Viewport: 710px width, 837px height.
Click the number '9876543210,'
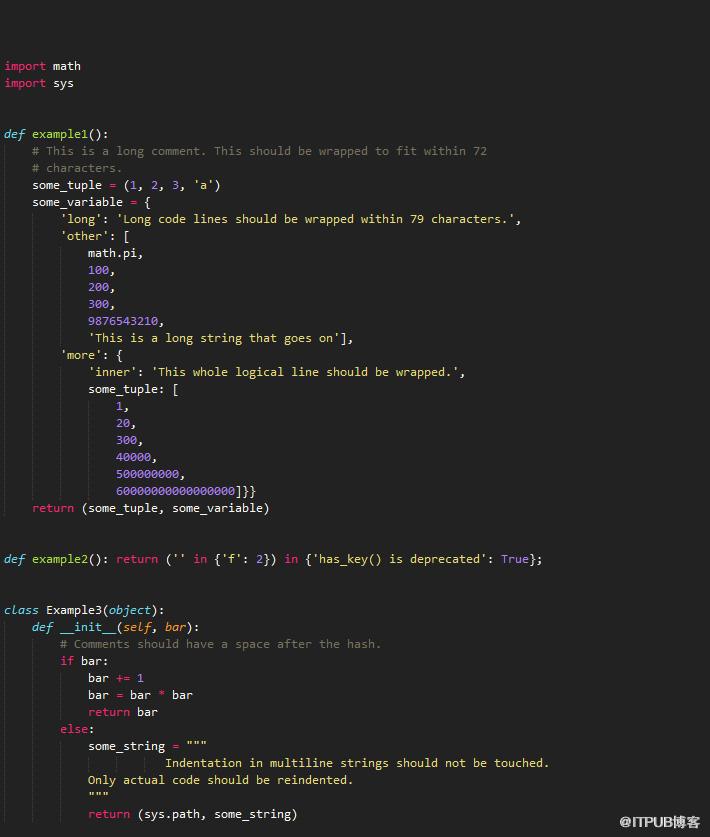pos(126,321)
